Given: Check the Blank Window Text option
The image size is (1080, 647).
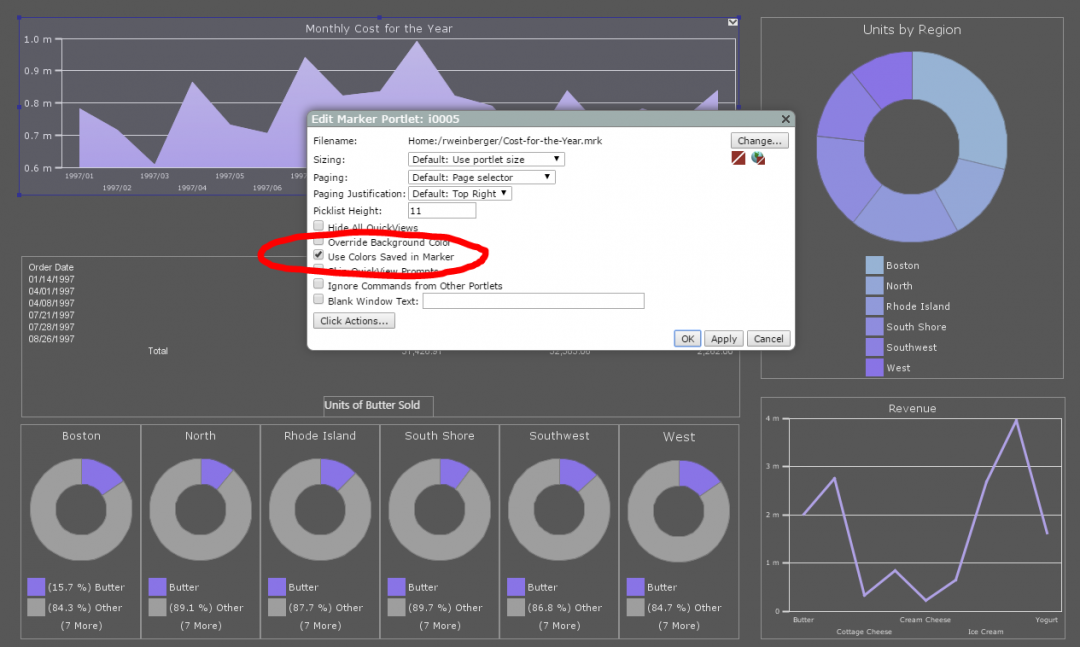Looking at the screenshot, I should coord(318,300).
